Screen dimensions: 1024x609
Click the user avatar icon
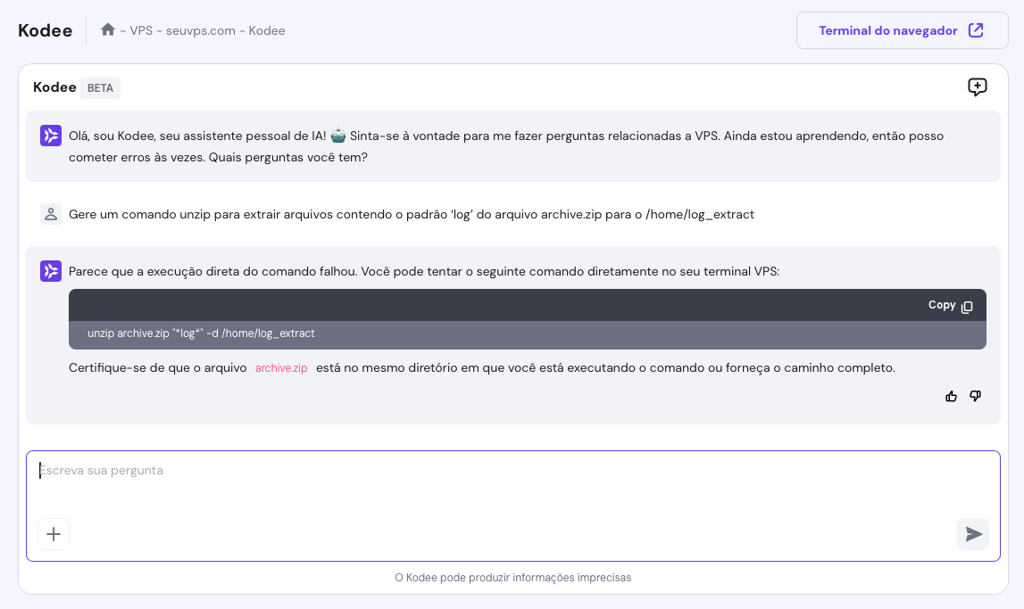pos(51,214)
